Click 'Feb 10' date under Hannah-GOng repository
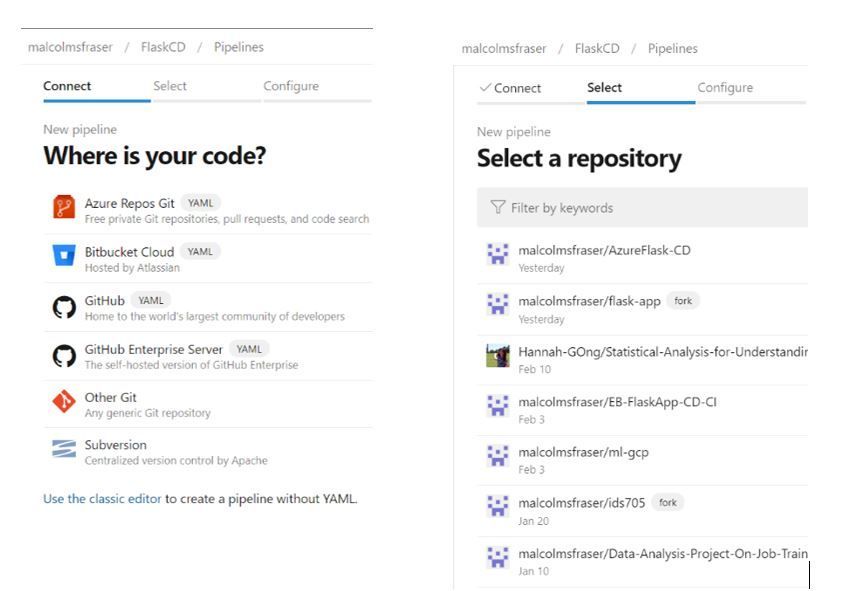The image size is (860, 591). click(535, 369)
